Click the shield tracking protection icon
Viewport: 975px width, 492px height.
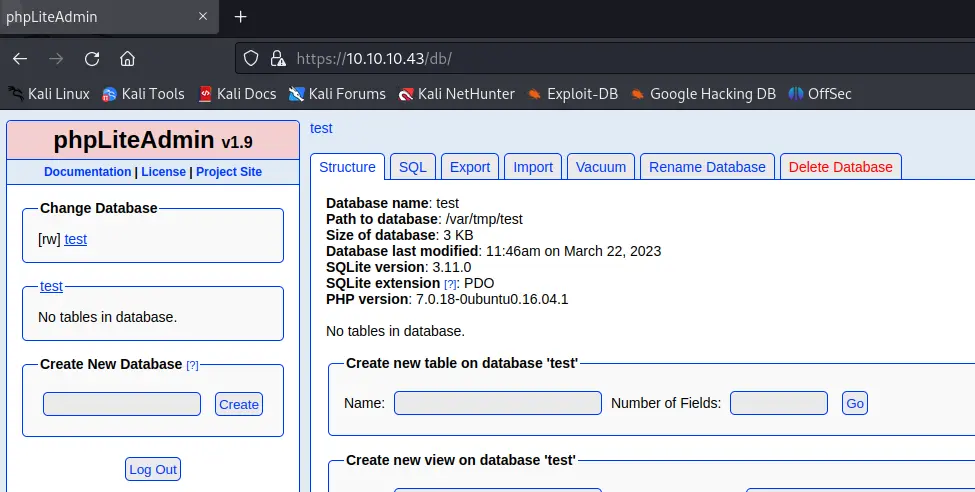pos(251,58)
